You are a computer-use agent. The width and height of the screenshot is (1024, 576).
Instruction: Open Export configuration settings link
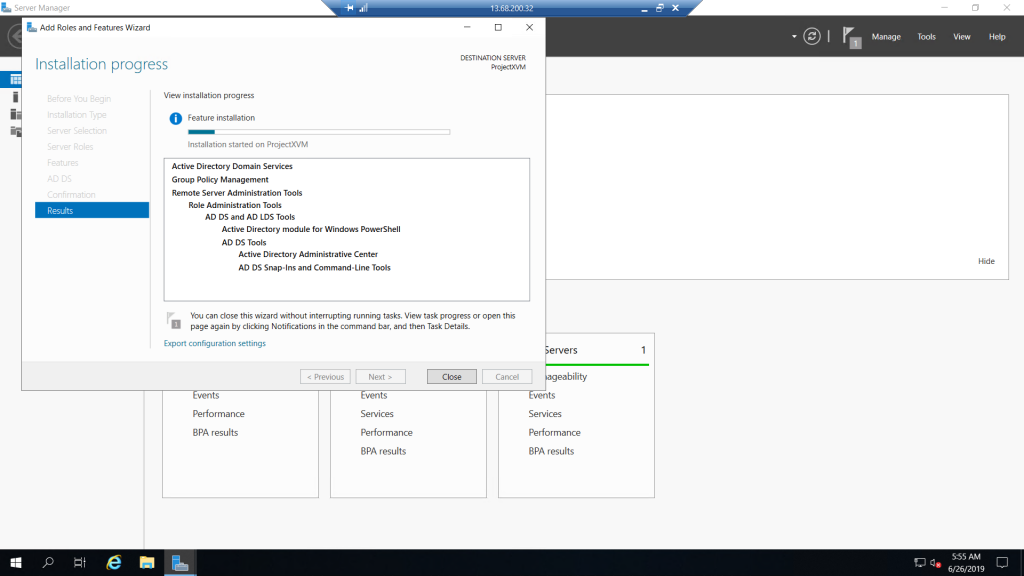[215, 344]
